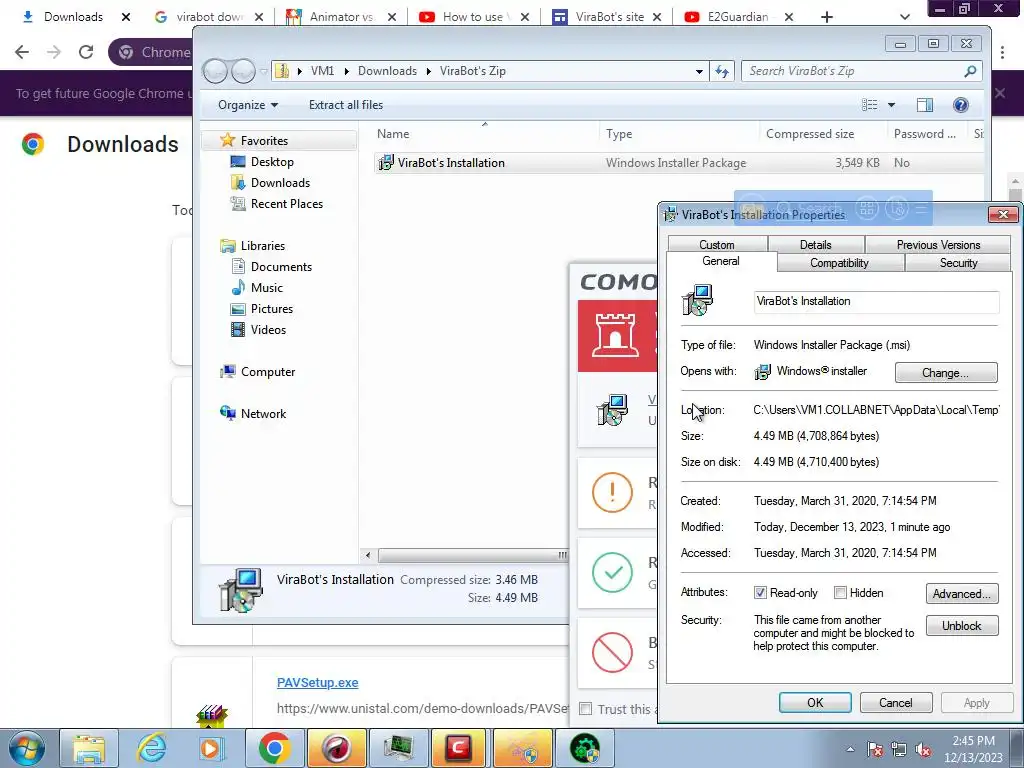1024x768 pixels.
Task: Sort by Compressed size column header
Action: click(x=810, y=134)
